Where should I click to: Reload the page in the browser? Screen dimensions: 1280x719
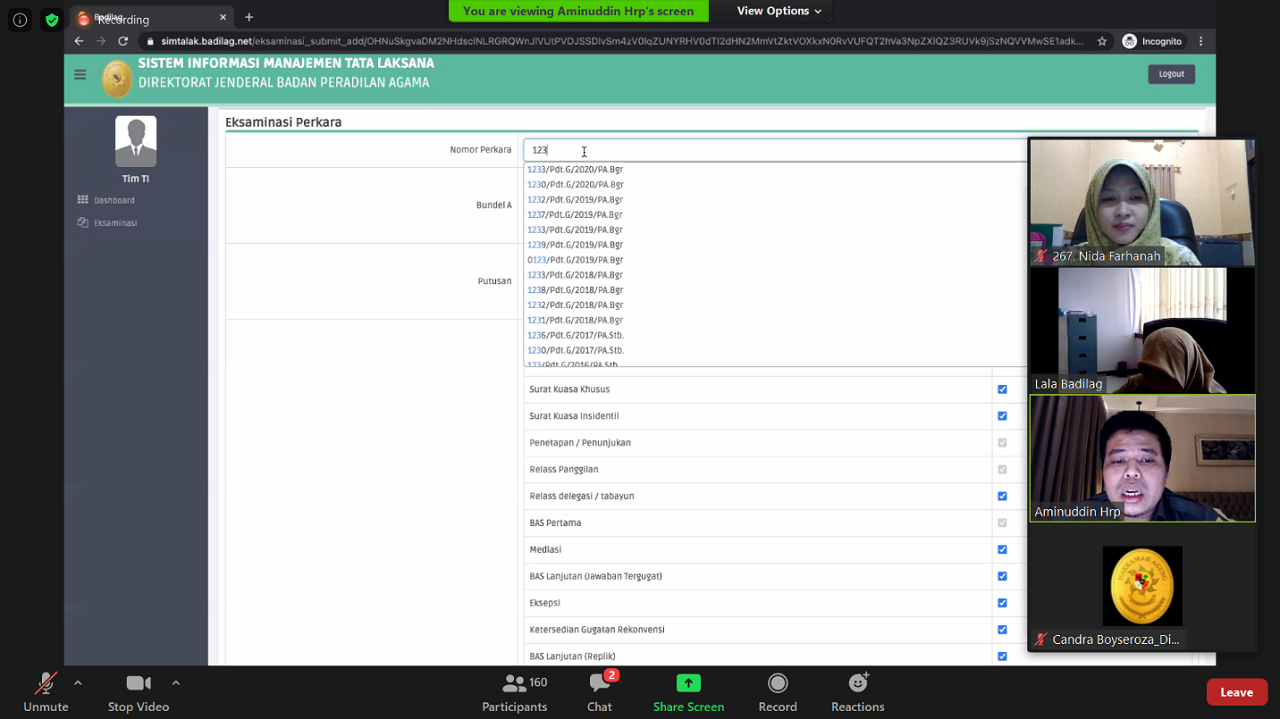123,41
